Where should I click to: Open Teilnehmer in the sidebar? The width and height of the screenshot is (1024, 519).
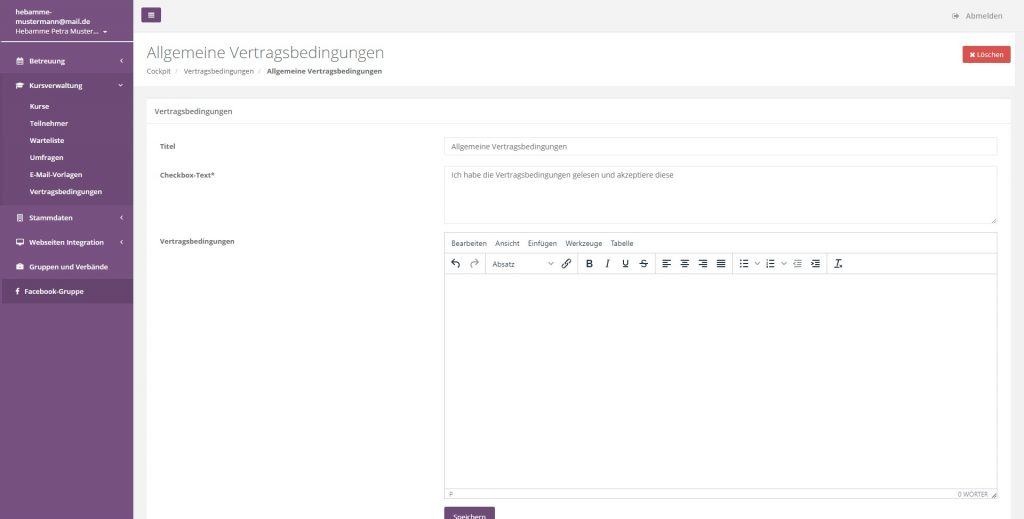point(49,123)
